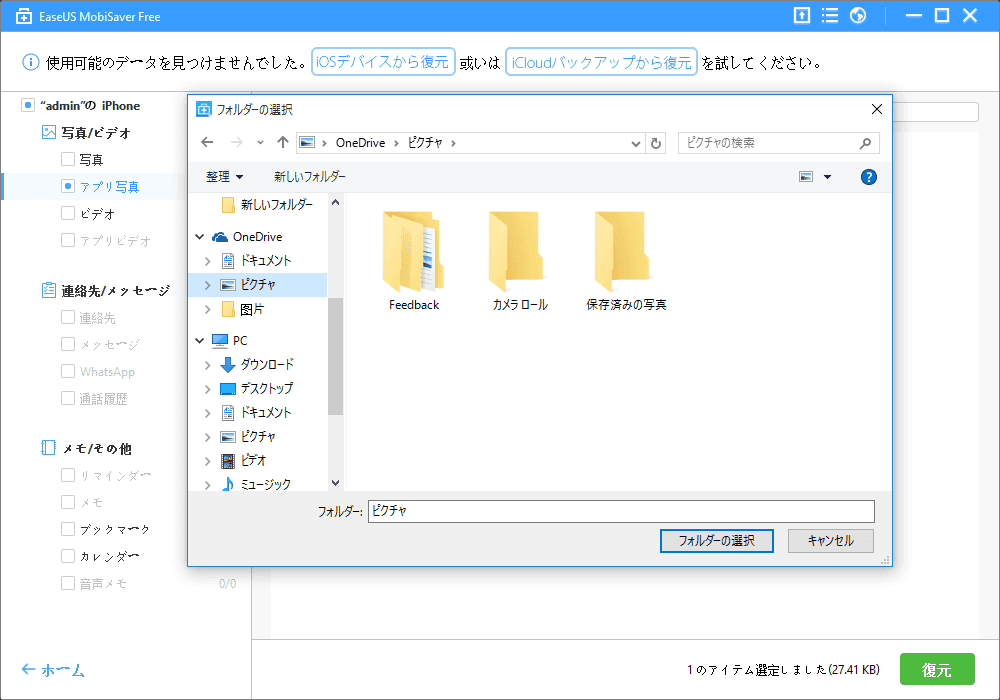Expand the デスクトップ tree node
Viewport: 1000px width, 700px height.
pos(207,388)
